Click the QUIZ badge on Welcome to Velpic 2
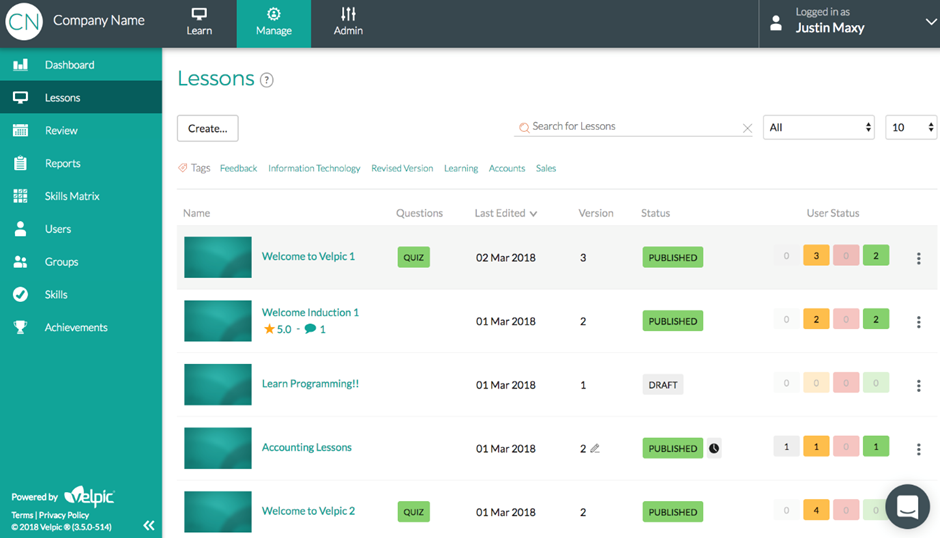The image size is (940, 538). point(414,512)
